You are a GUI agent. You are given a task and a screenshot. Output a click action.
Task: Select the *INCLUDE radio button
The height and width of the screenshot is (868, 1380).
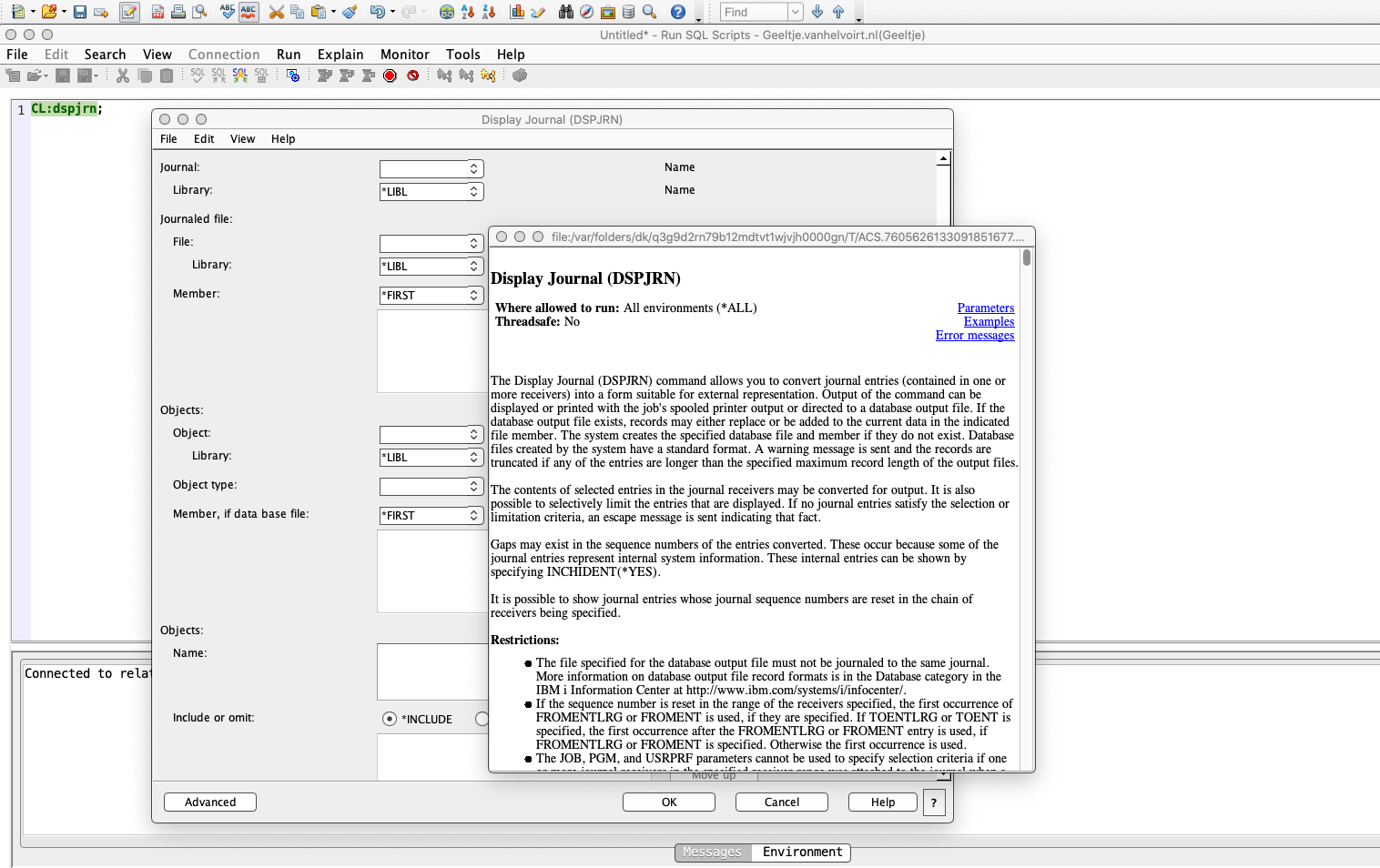click(x=390, y=719)
